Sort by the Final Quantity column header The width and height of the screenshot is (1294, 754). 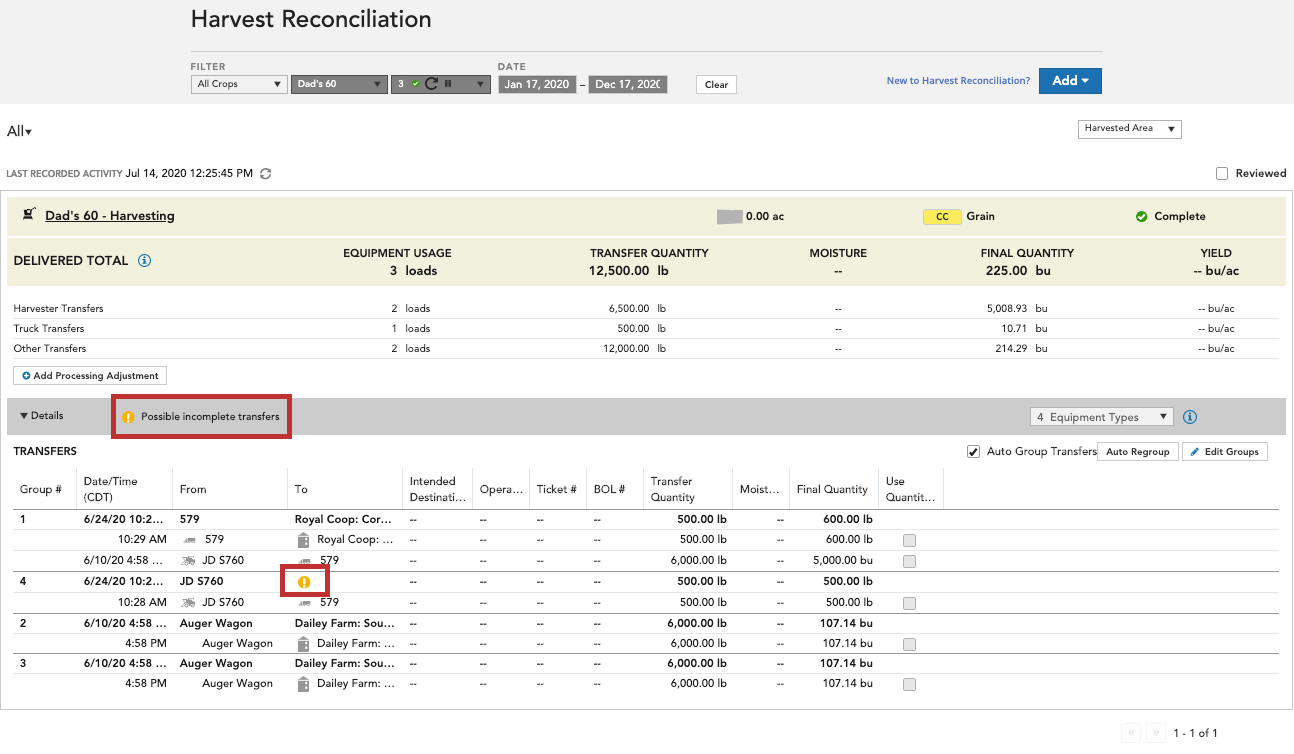(x=833, y=489)
